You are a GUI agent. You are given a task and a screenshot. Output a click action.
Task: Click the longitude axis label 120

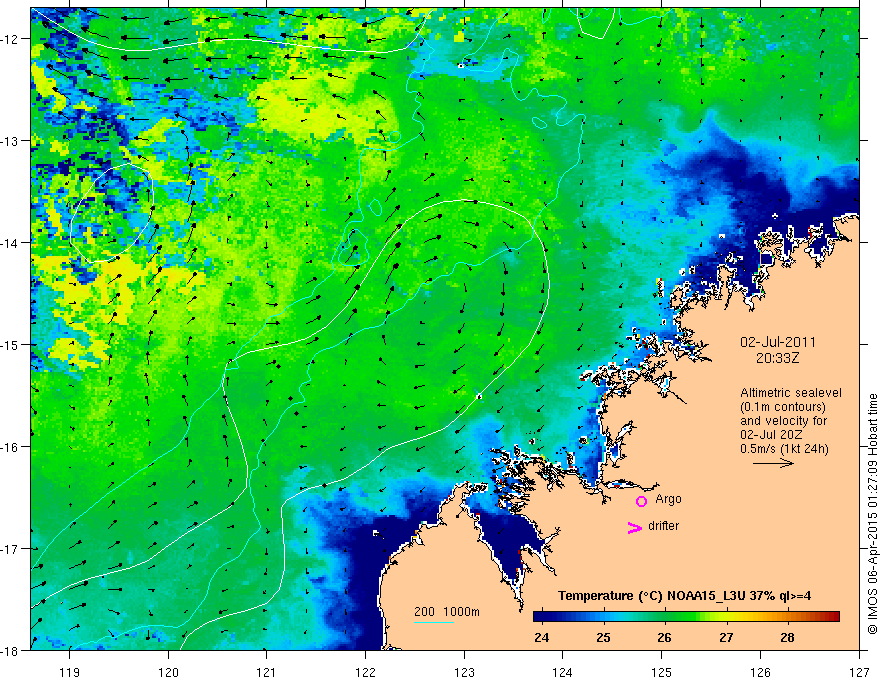click(168, 672)
